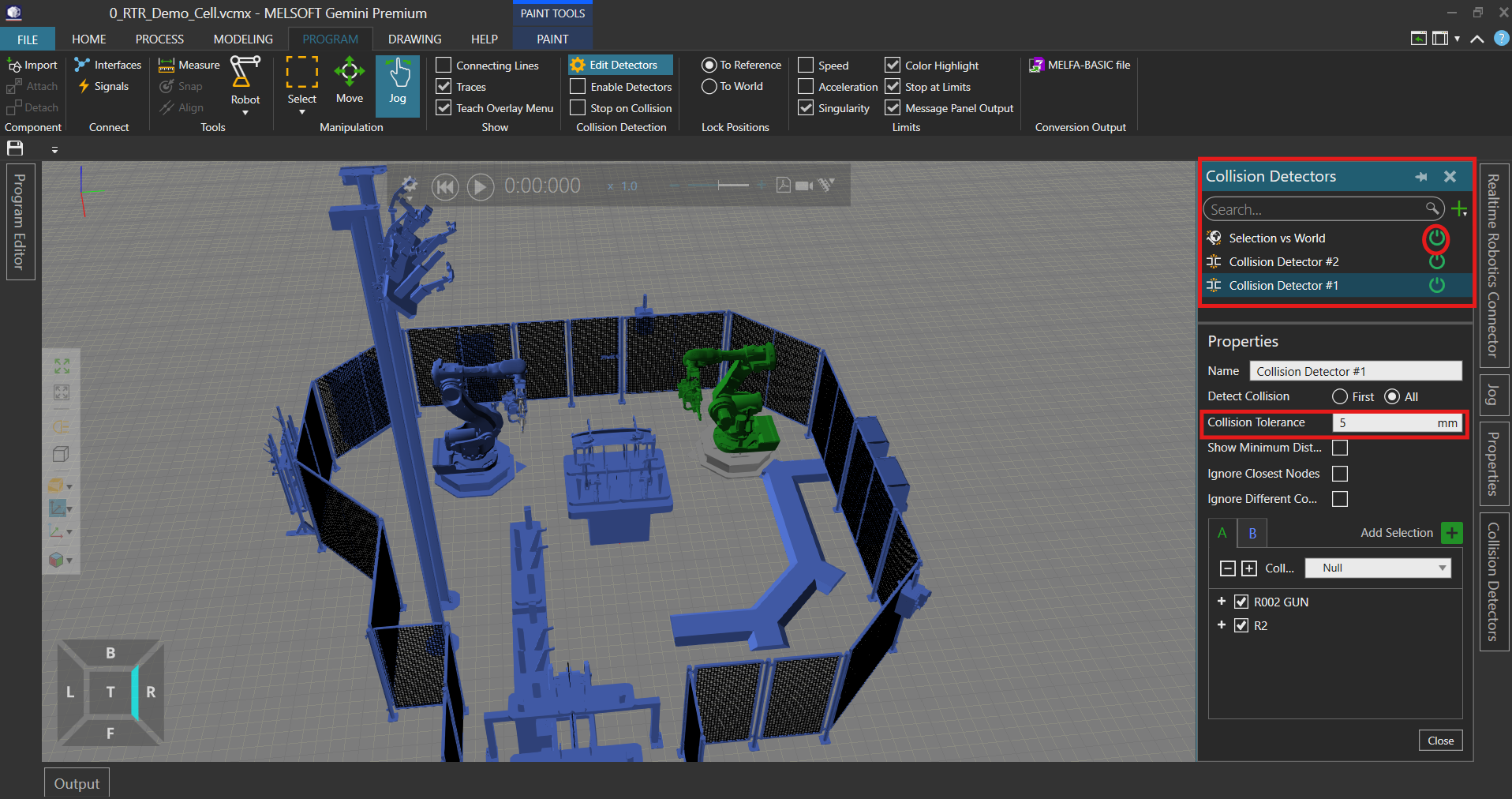1512x799 pixels.
Task: Export simulation to PDF icon
Action: click(x=783, y=185)
